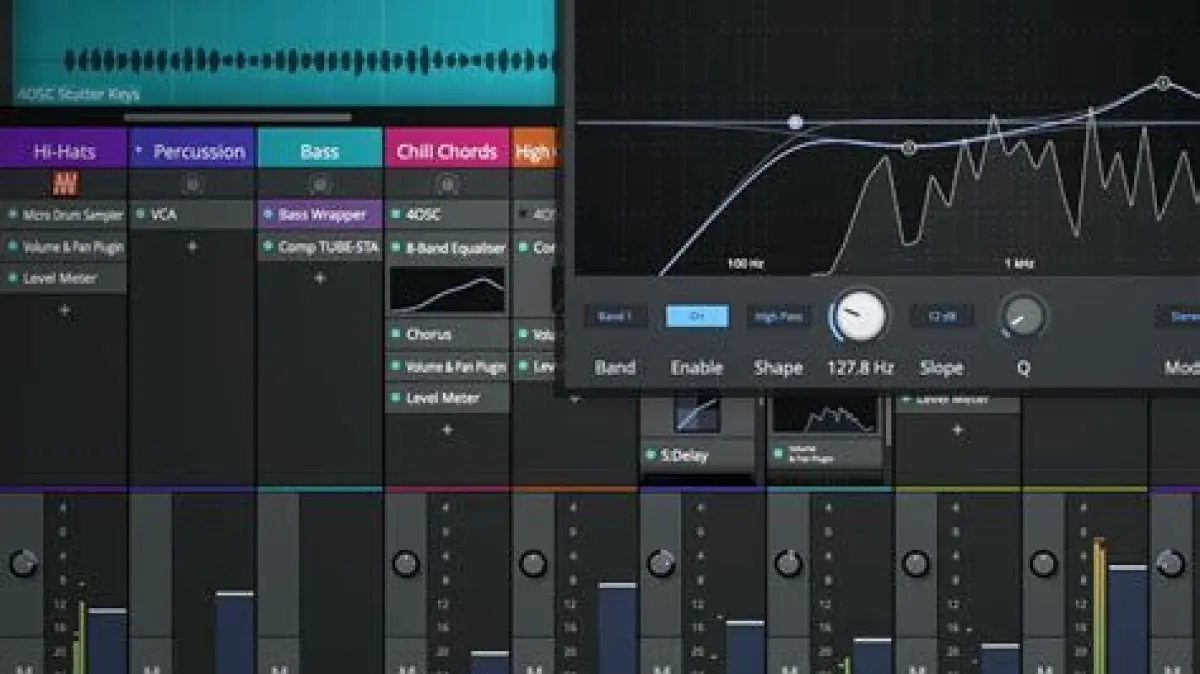Click the EQ curve thumbnail on Chill Chords
Image resolution: width=1200 pixels, height=674 pixels.
coord(447,291)
